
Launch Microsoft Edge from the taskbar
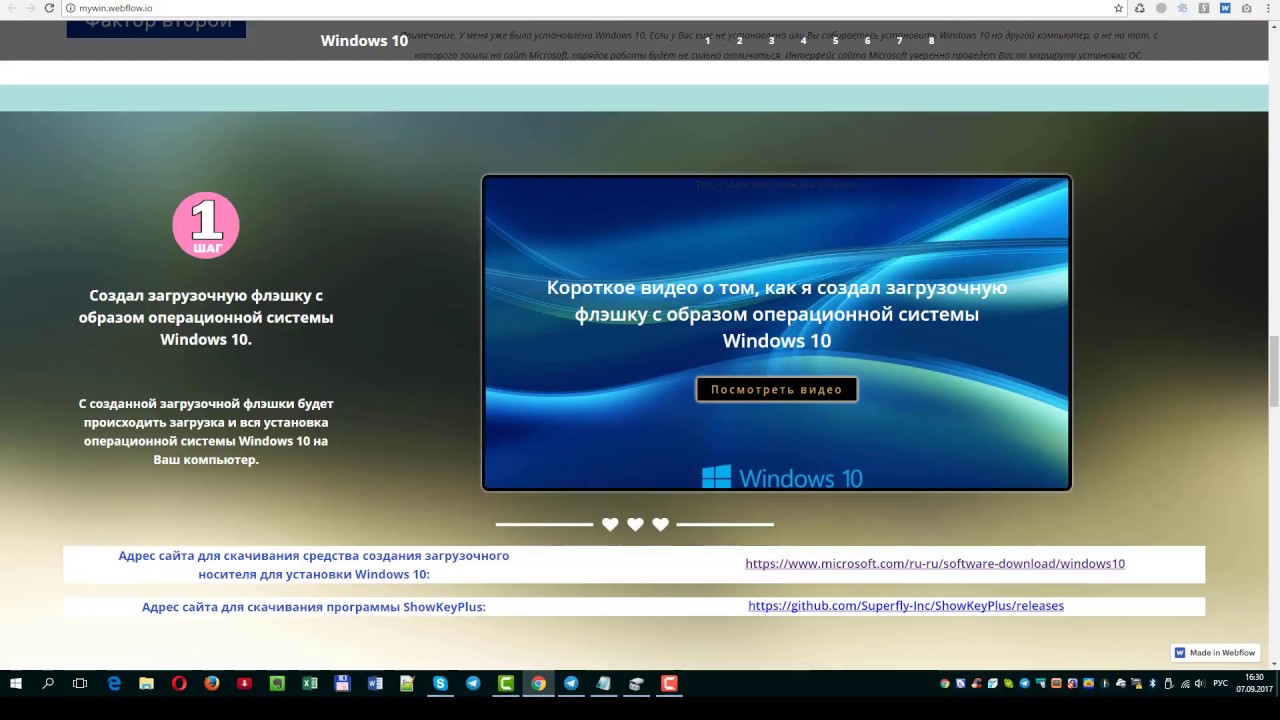[114, 684]
